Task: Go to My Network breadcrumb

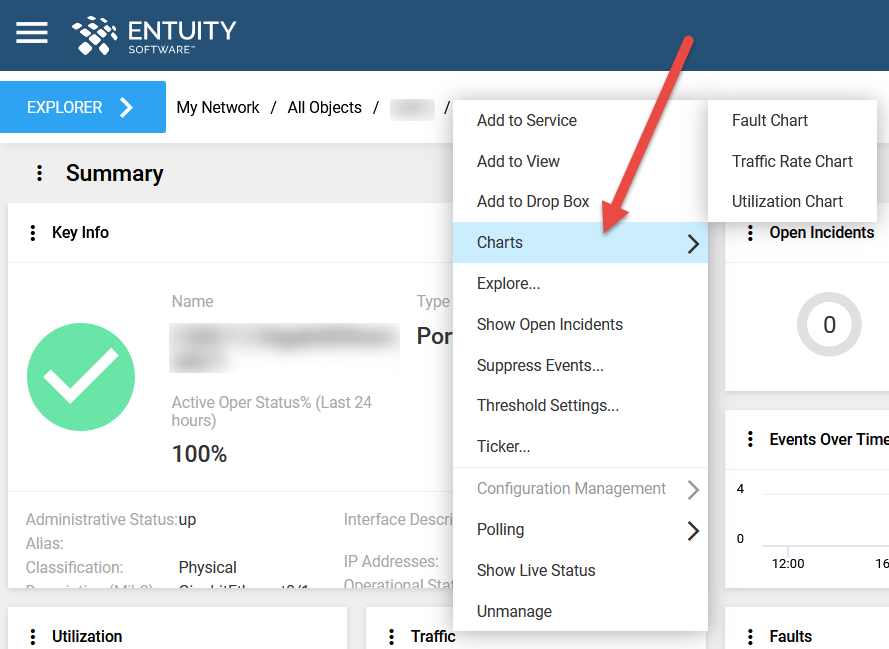Action: coord(217,107)
